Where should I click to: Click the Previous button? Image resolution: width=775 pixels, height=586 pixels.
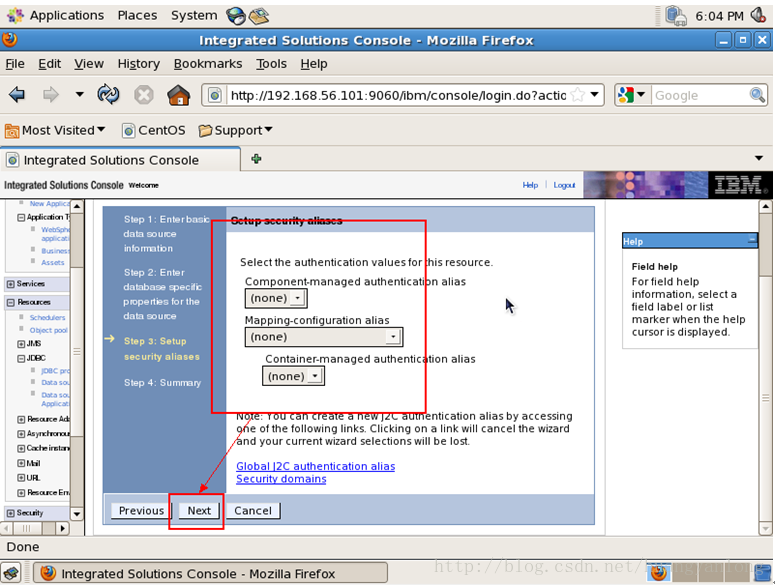141,510
